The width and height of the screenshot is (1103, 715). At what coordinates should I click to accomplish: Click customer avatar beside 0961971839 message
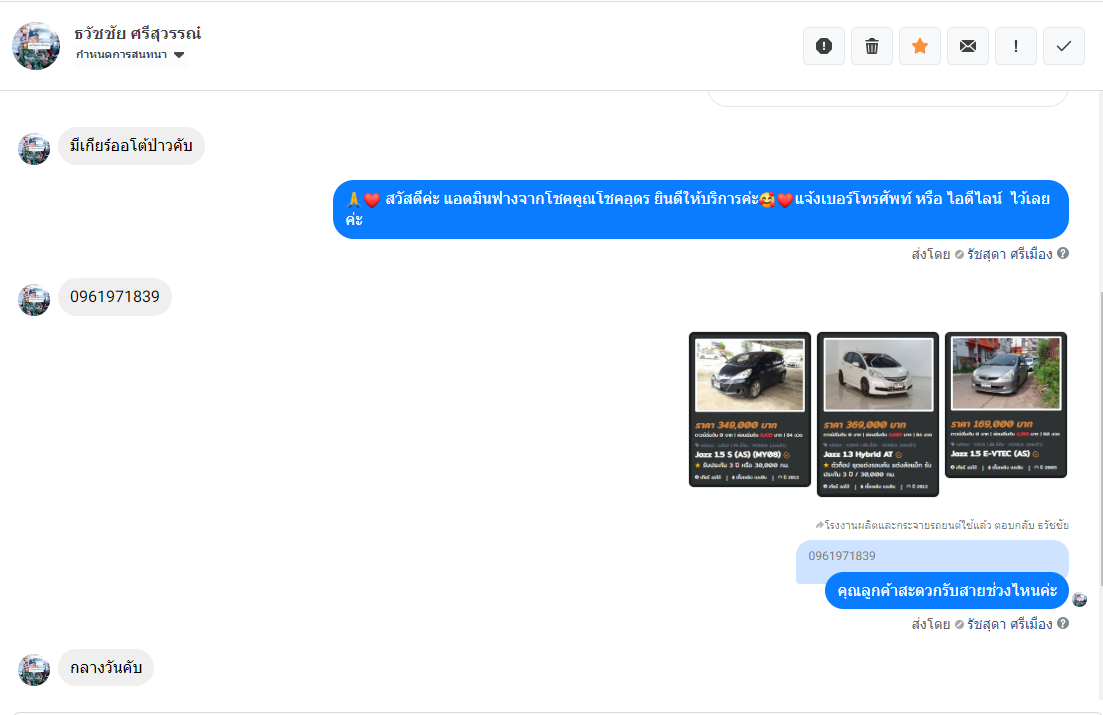tap(34, 300)
